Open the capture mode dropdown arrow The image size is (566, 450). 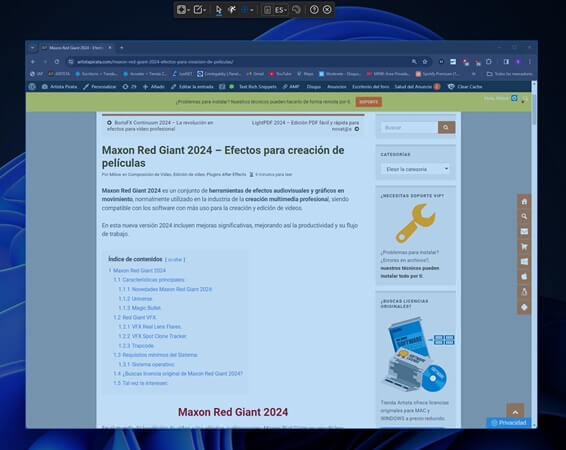coord(188,10)
